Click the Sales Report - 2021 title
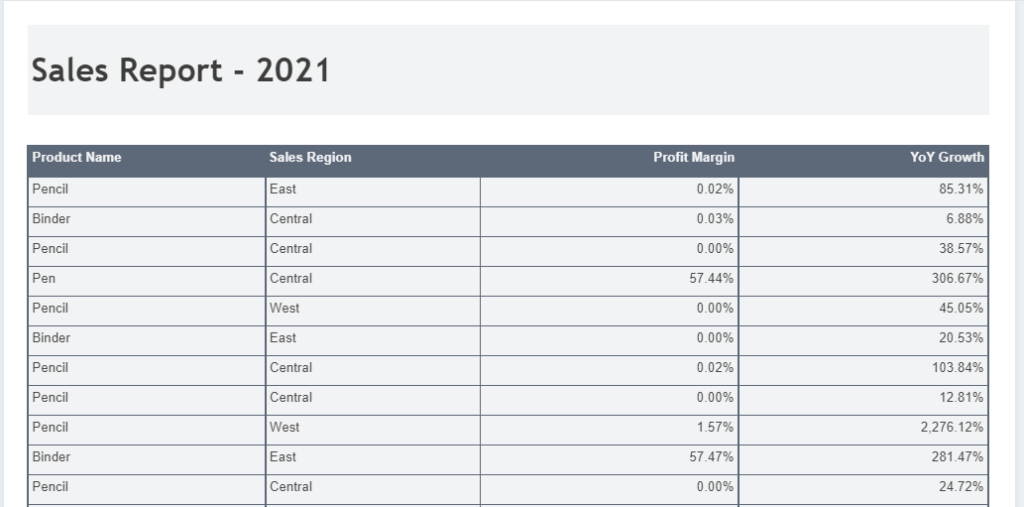 (181, 71)
